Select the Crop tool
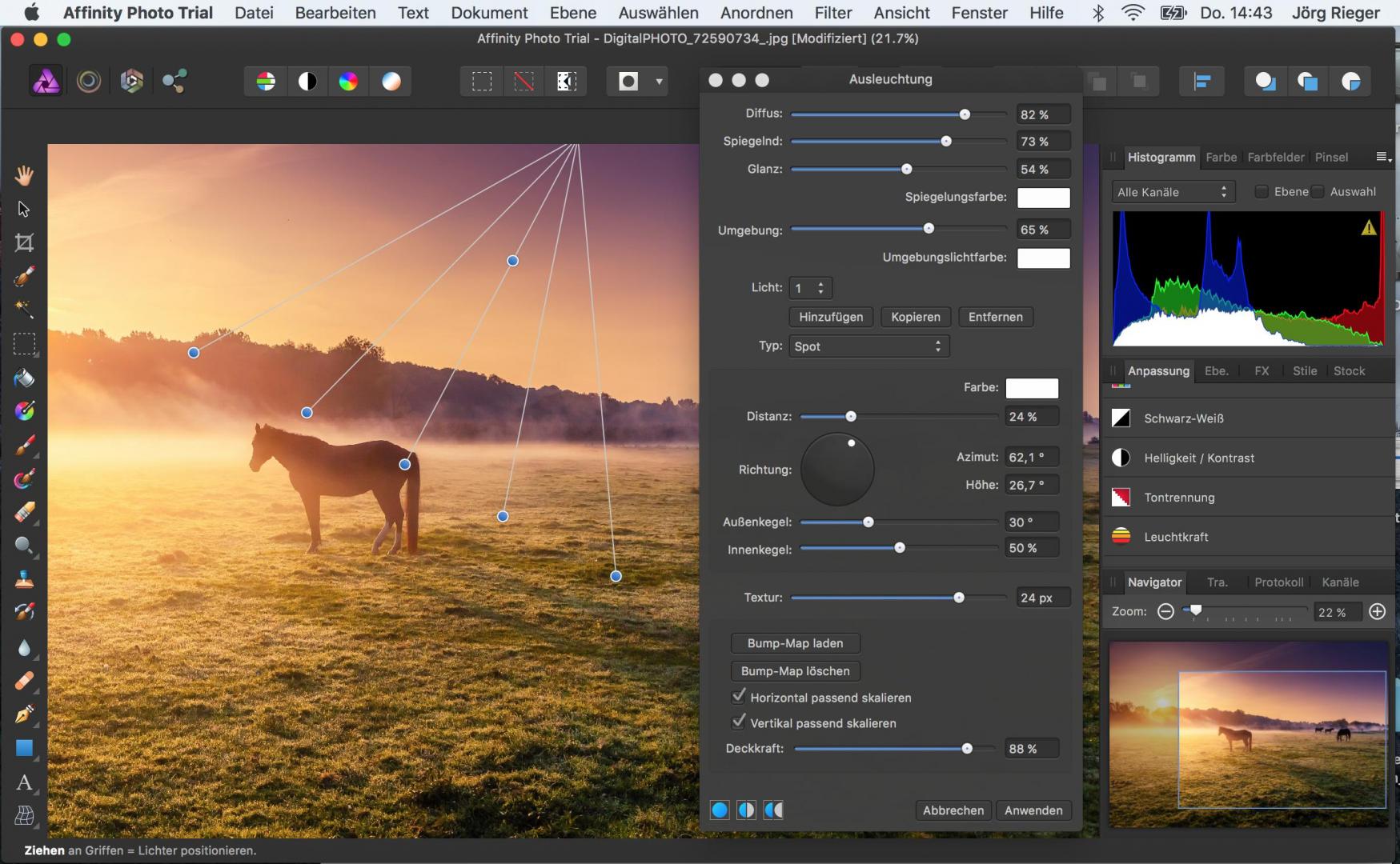Image resolution: width=1400 pixels, height=864 pixels. (x=24, y=243)
